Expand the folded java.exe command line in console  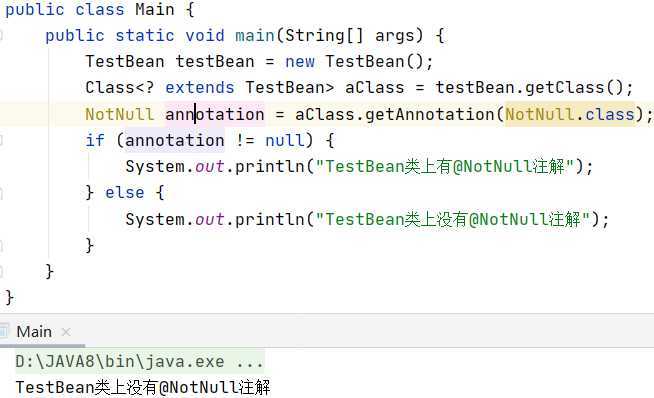140,361
